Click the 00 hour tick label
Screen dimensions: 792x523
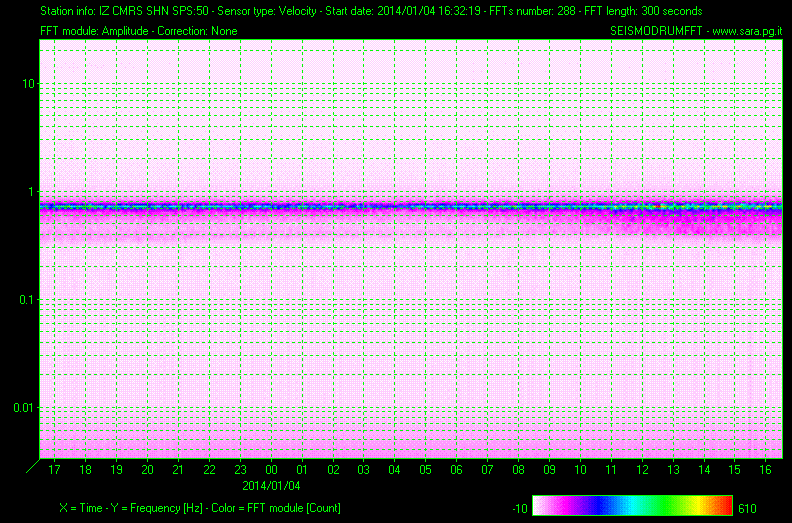(x=271, y=470)
